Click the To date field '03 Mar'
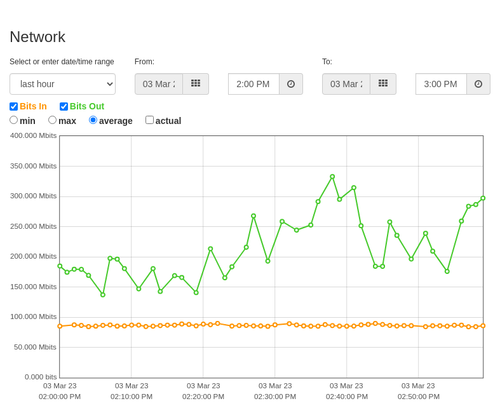 tap(346, 84)
